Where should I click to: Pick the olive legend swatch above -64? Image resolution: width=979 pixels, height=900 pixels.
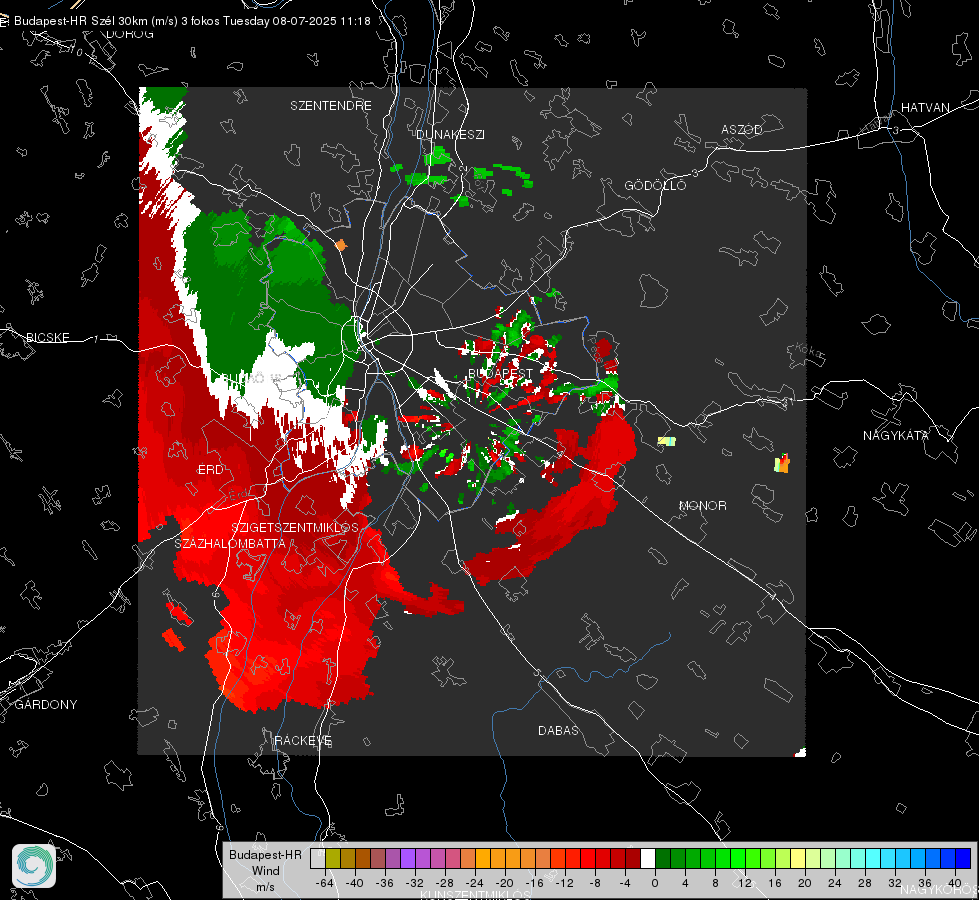(x=333, y=858)
